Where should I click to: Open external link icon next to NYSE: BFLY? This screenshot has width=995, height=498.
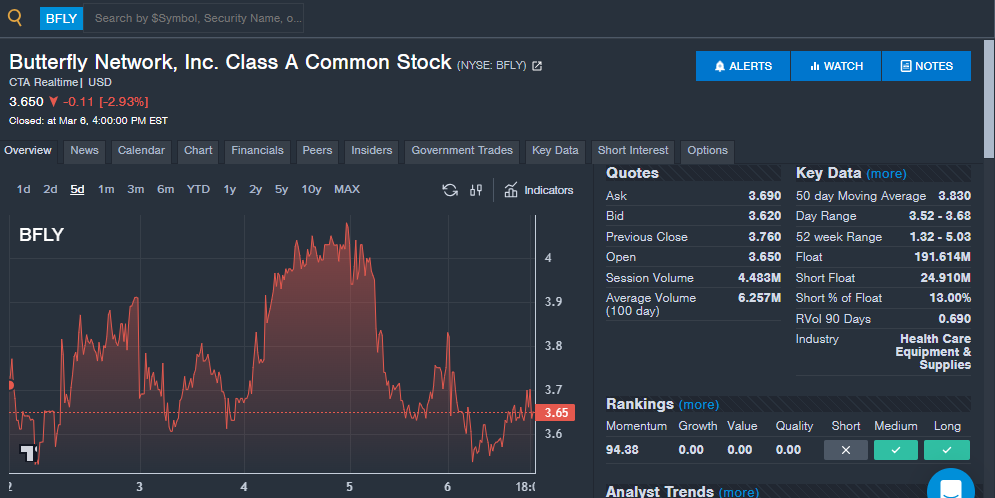click(537, 66)
